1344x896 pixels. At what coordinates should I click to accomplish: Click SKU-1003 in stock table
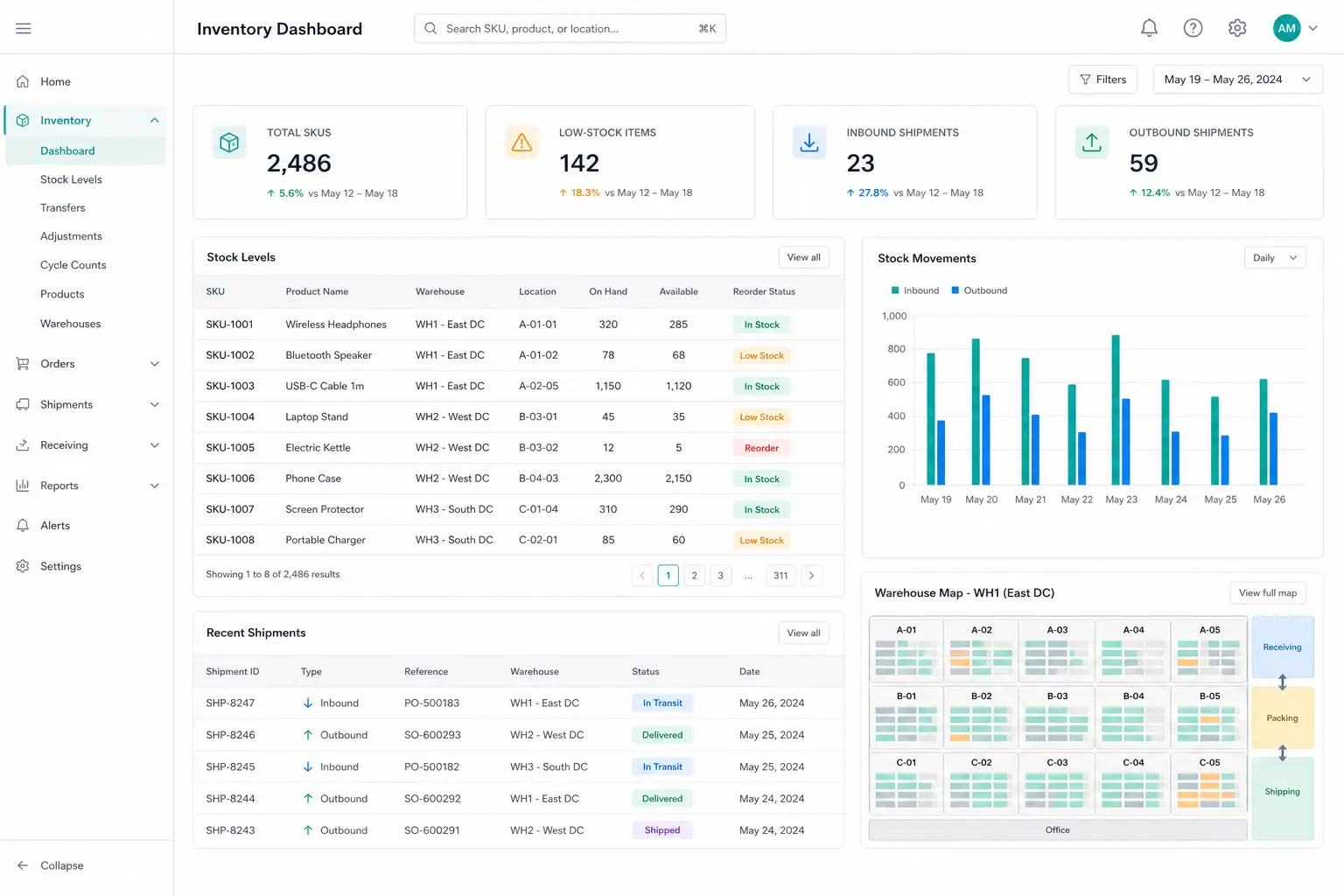(230, 386)
